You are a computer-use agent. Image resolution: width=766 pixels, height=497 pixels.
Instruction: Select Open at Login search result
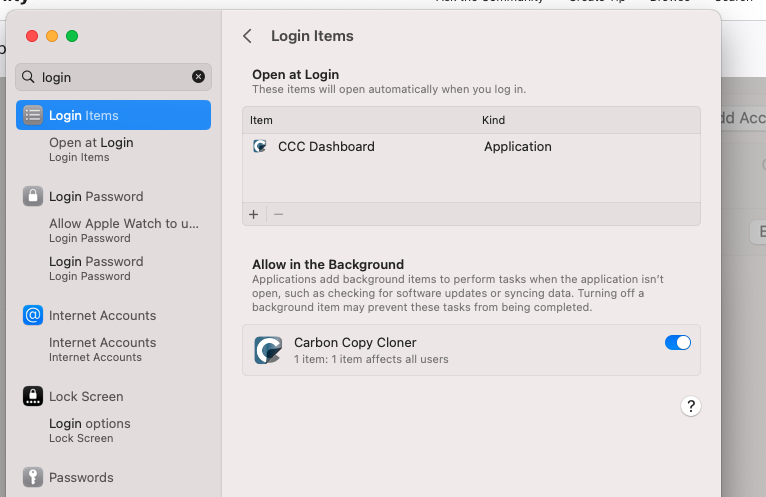[91, 148]
